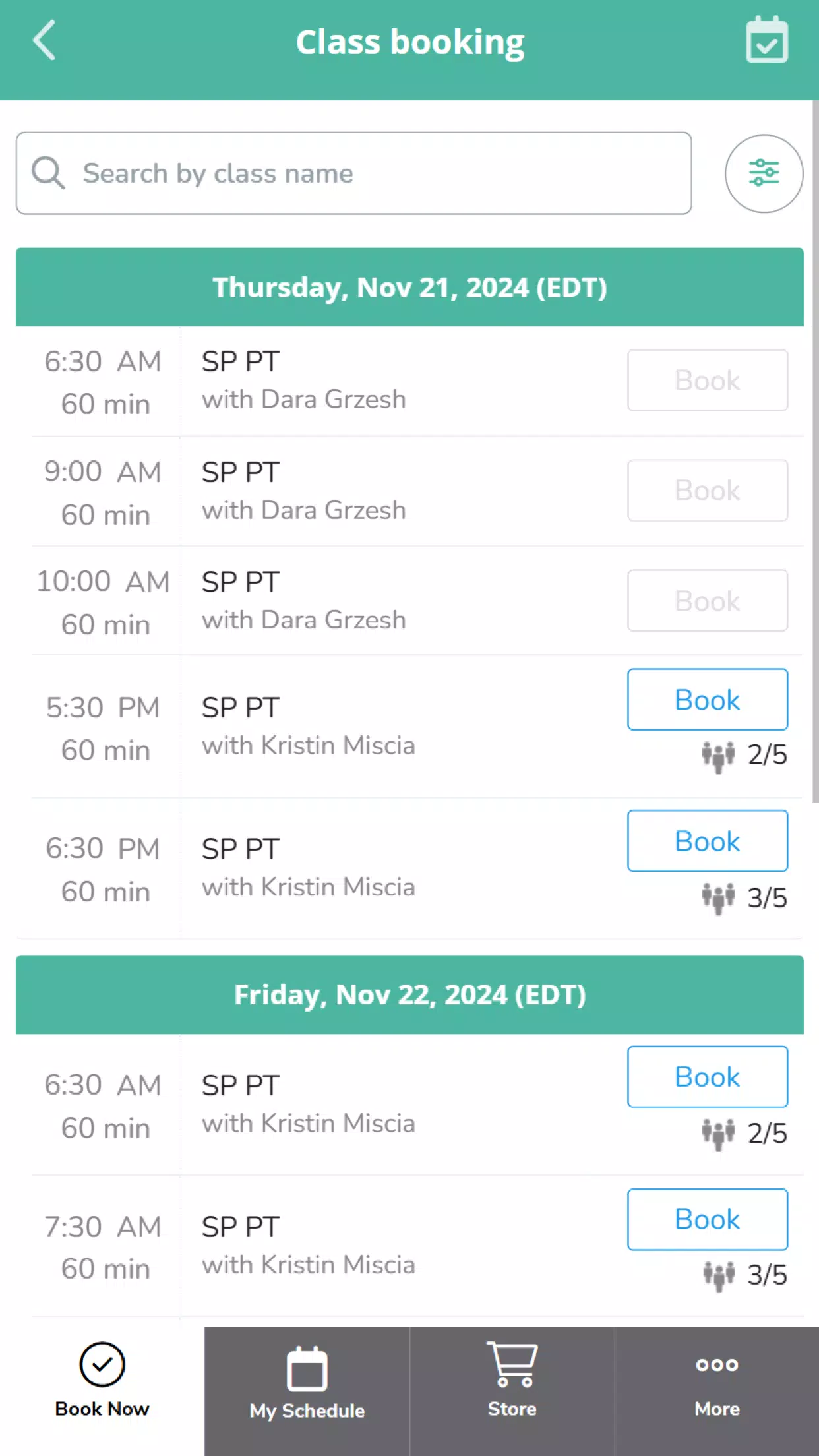Click the page scrollbar on the right edge
Image resolution: width=819 pixels, height=1456 pixels.
(815, 451)
